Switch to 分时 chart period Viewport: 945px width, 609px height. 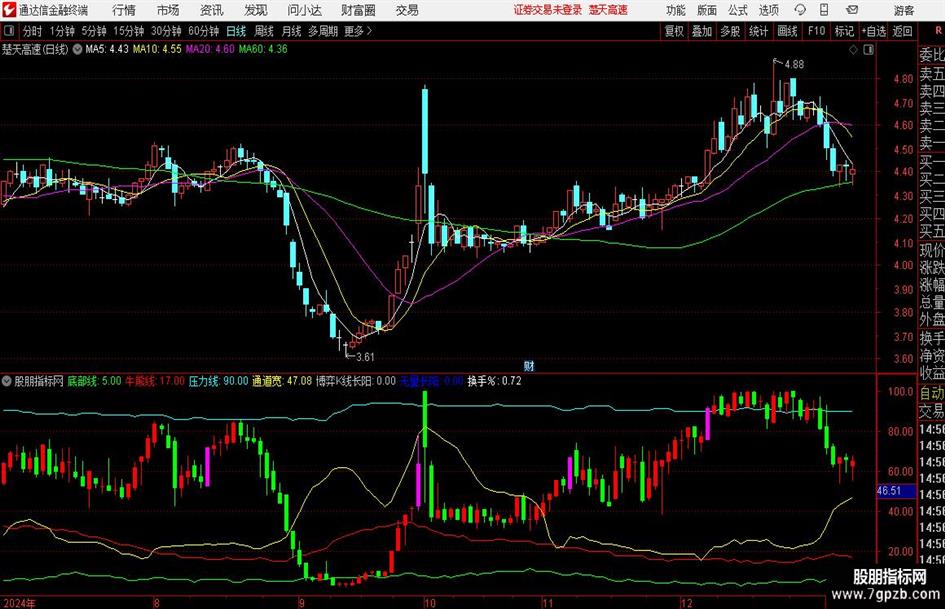pos(33,31)
